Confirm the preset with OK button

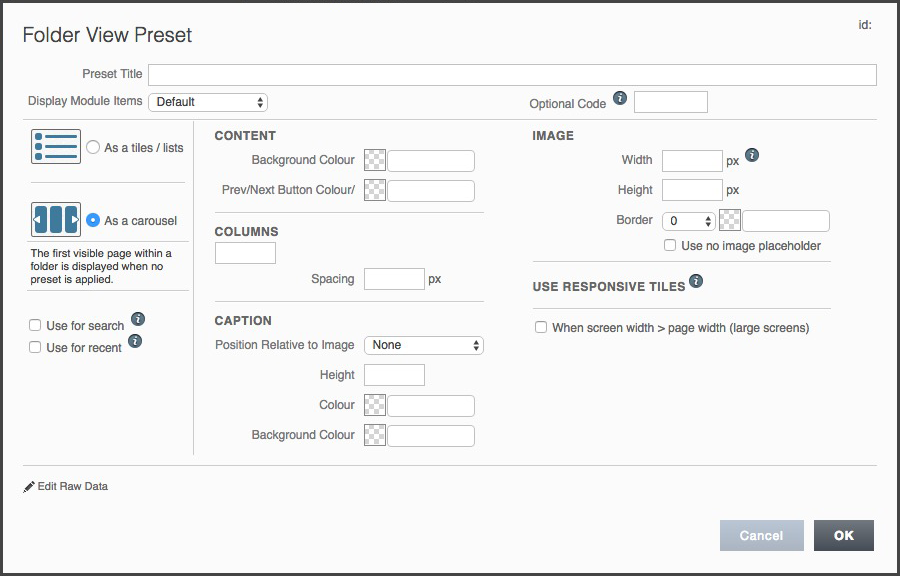[844, 535]
